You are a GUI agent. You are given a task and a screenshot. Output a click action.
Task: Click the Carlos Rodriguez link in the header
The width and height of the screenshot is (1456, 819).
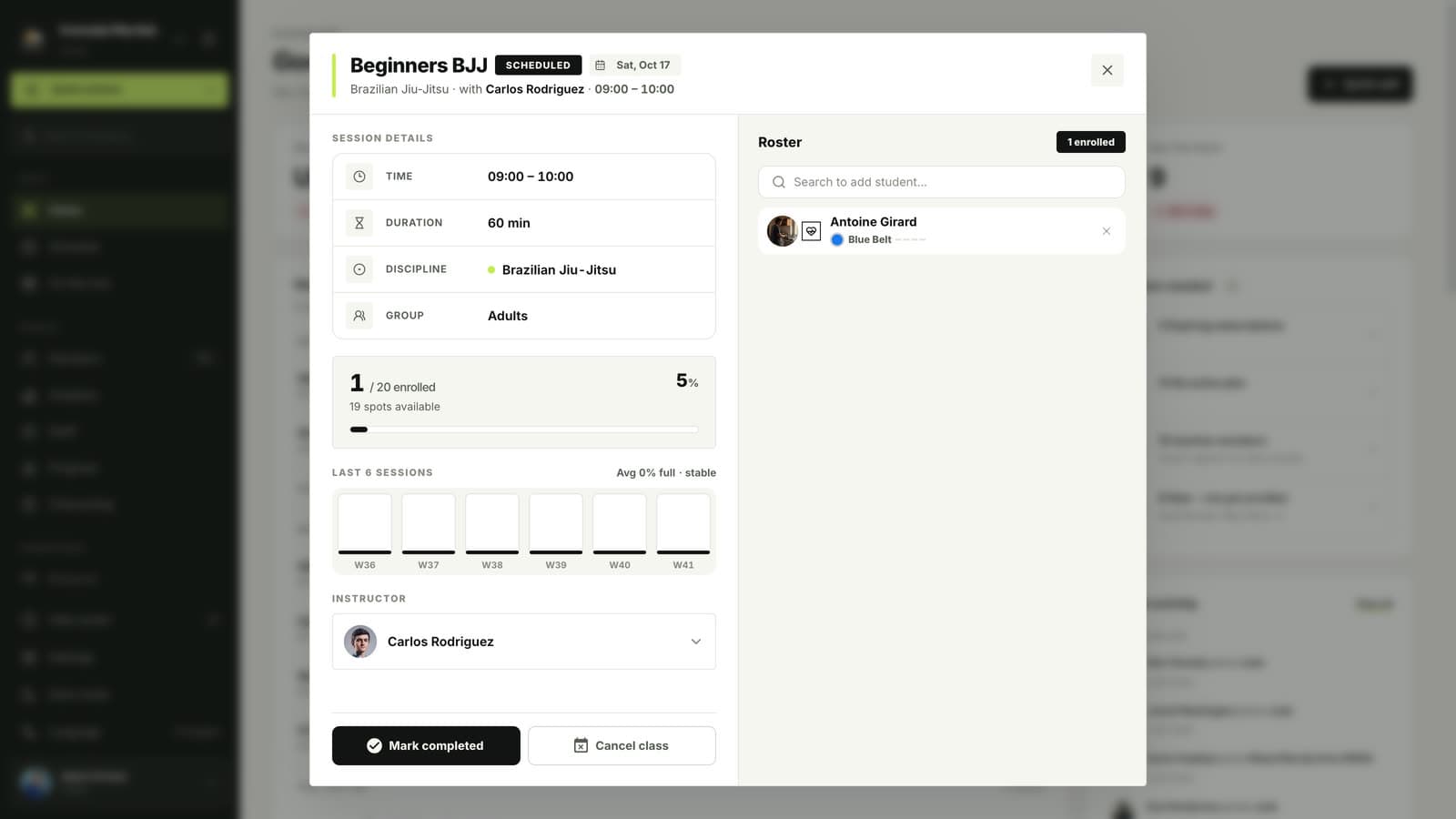pos(535,89)
